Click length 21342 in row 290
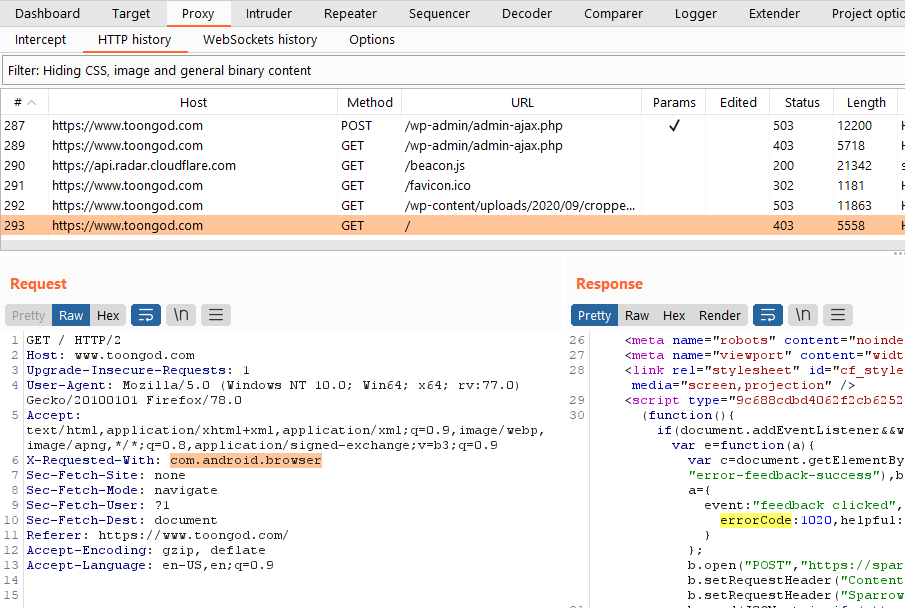 854,166
